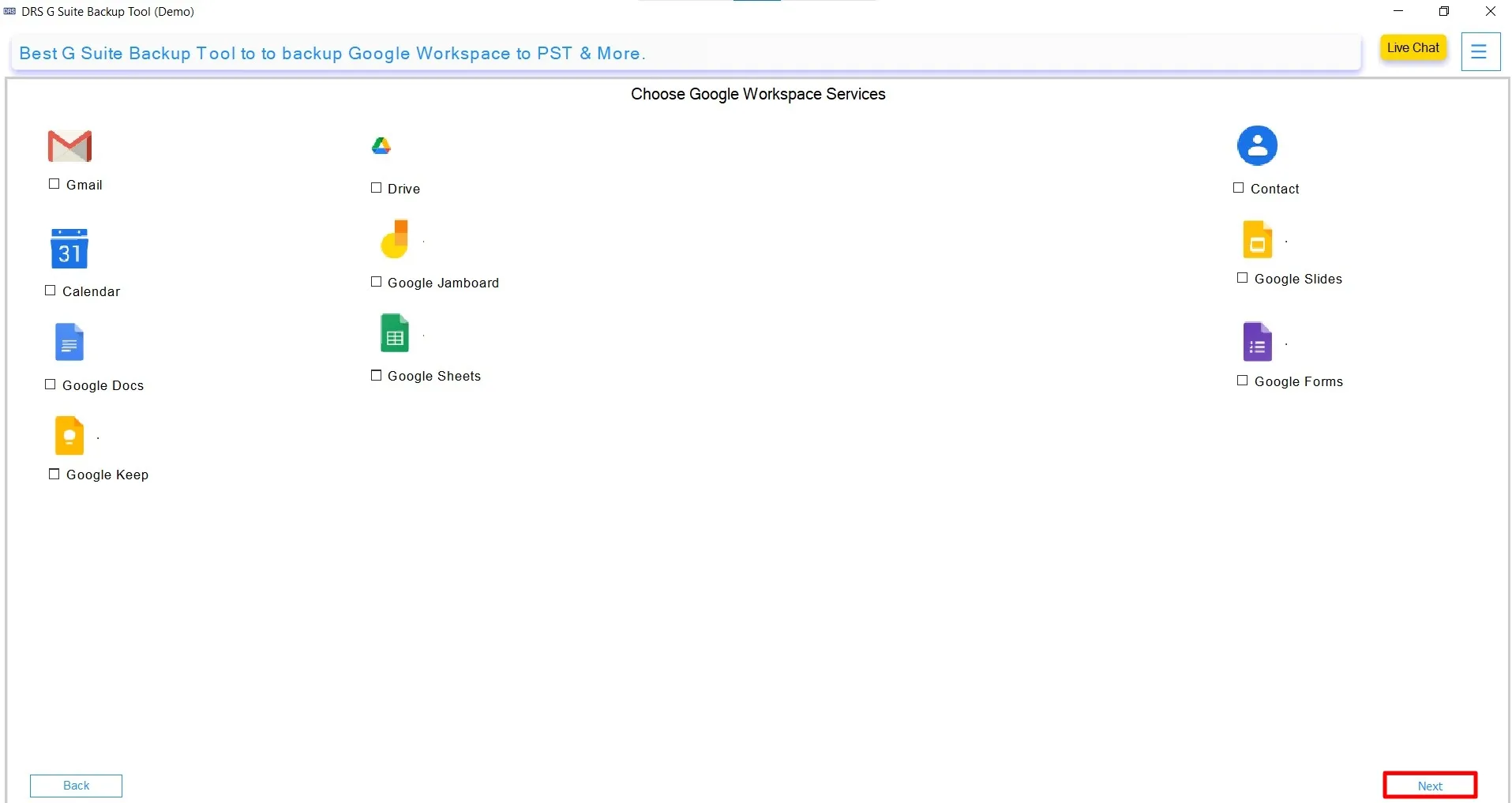This screenshot has width=1512, height=803.
Task: Click the Next button
Action: tap(1430, 786)
